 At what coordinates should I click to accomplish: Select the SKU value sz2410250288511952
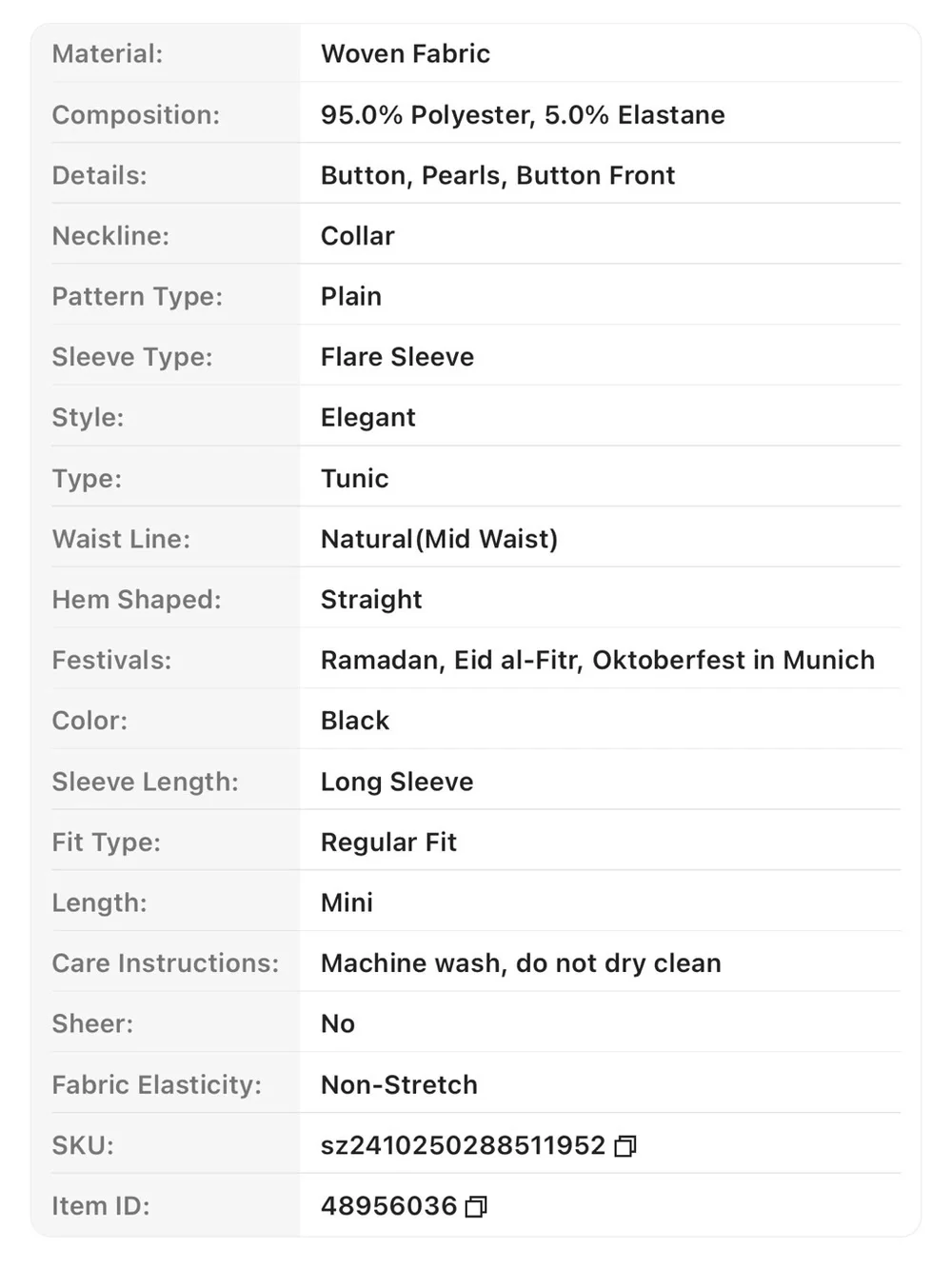[463, 1145]
